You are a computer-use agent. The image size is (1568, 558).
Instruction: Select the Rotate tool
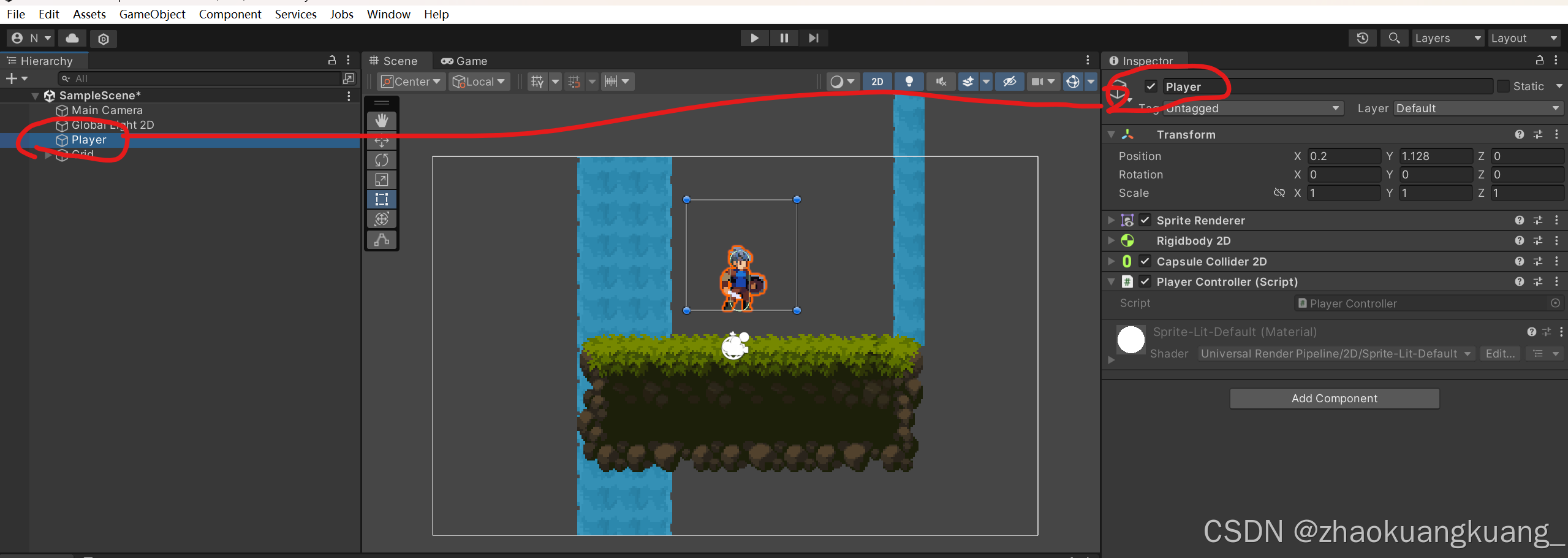pyautogui.click(x=382, y=160)
